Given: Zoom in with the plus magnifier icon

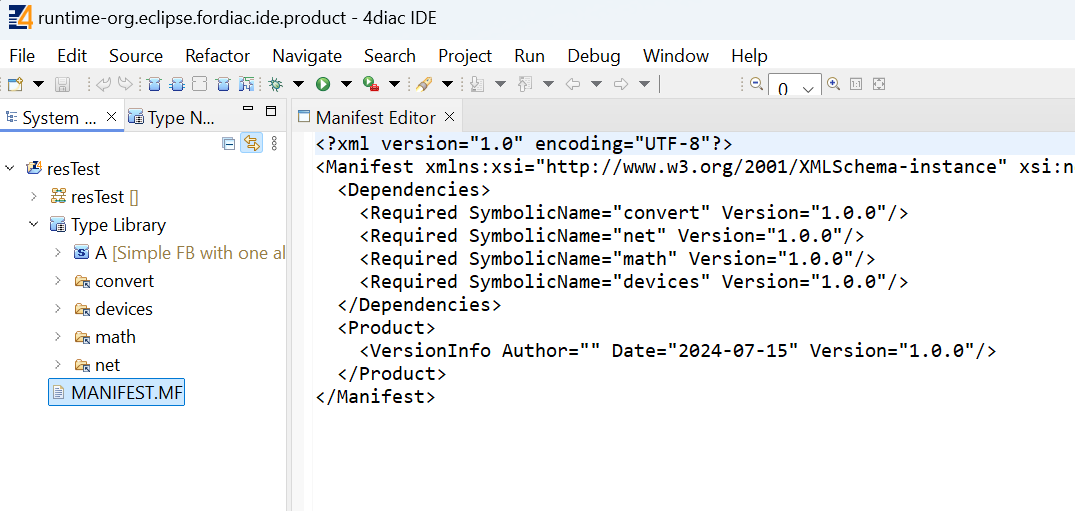Looking at the screenshot, I should coord(834,84).
